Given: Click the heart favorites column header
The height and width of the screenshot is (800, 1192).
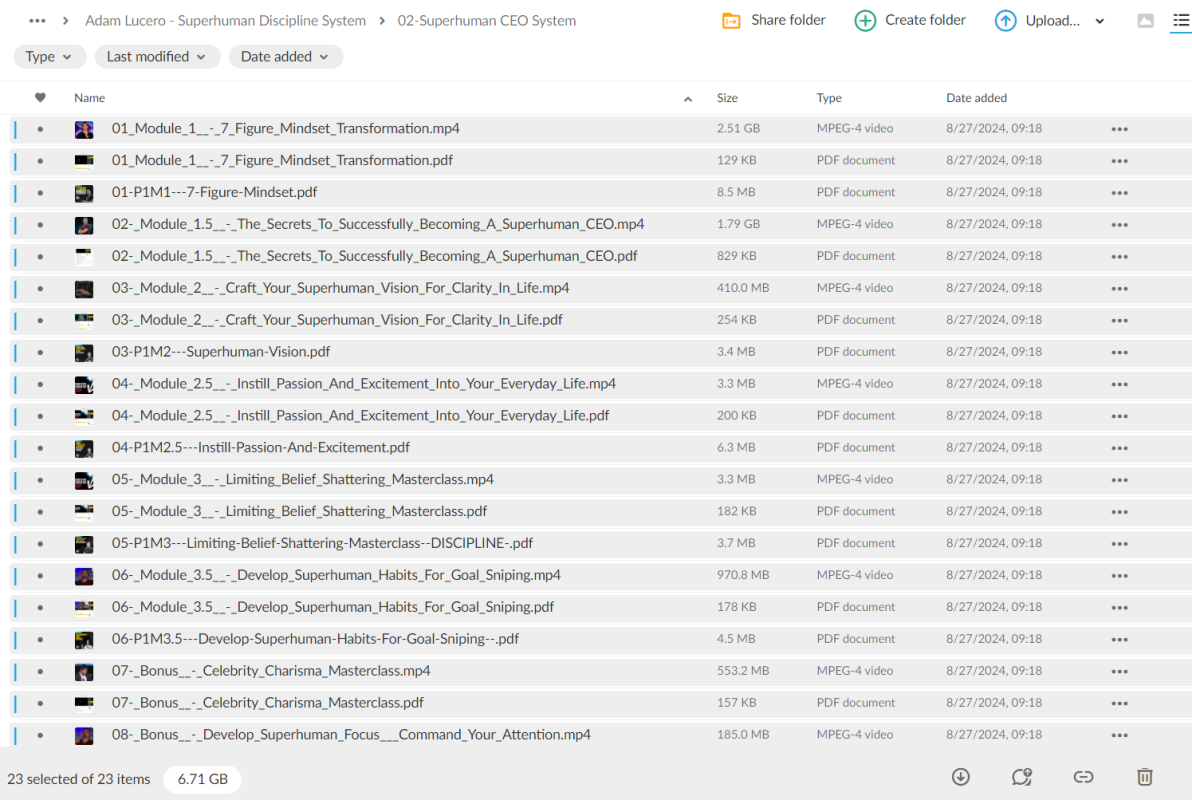Looking at the screenshot, I should [x=40, y=98].
